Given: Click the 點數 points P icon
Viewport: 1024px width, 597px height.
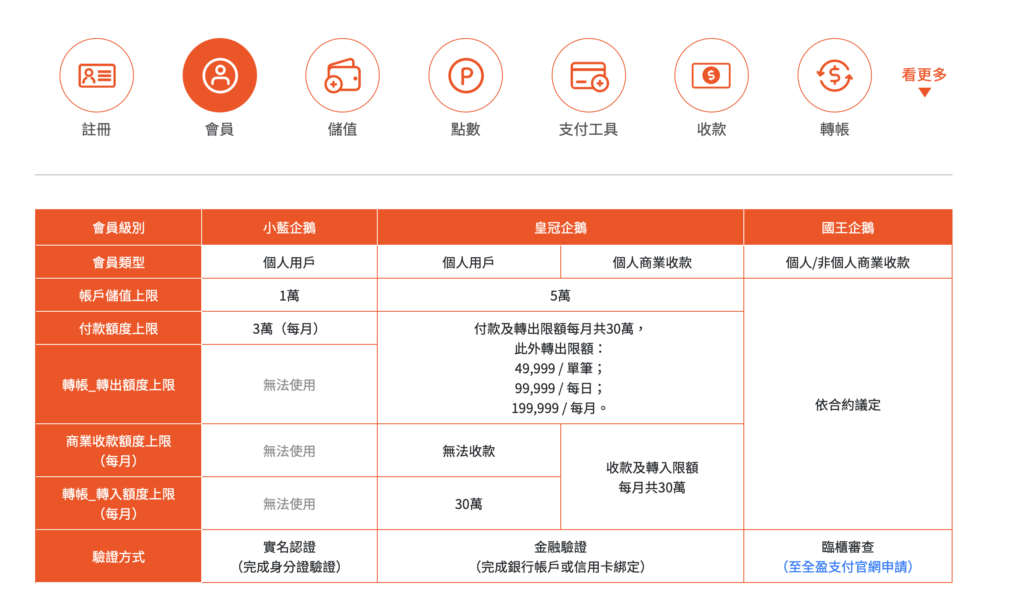Looking at the screenshot, I should point(465,75).
